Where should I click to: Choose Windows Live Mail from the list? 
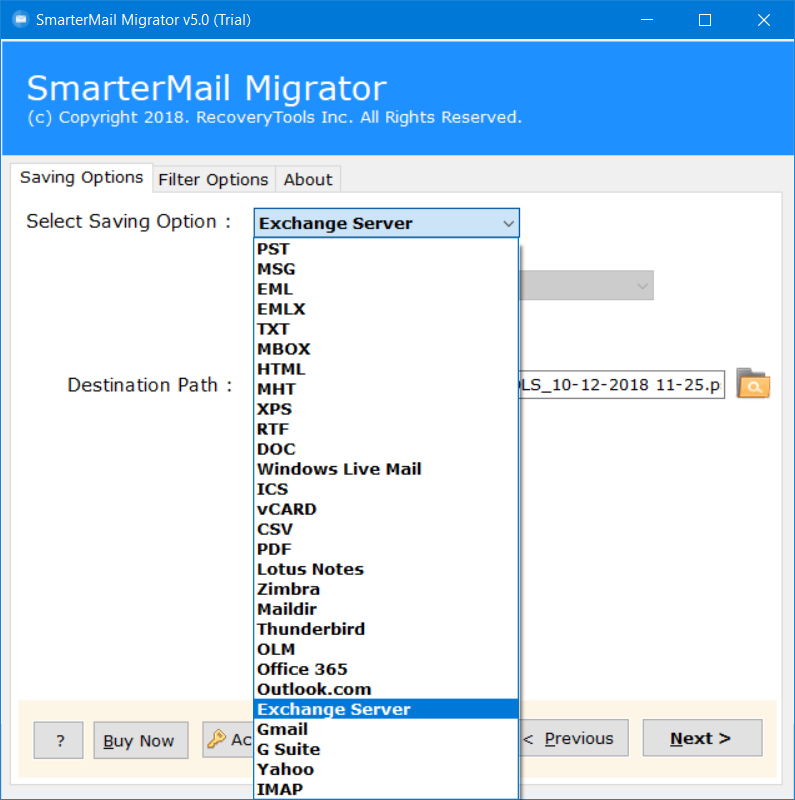click(339, 469)
